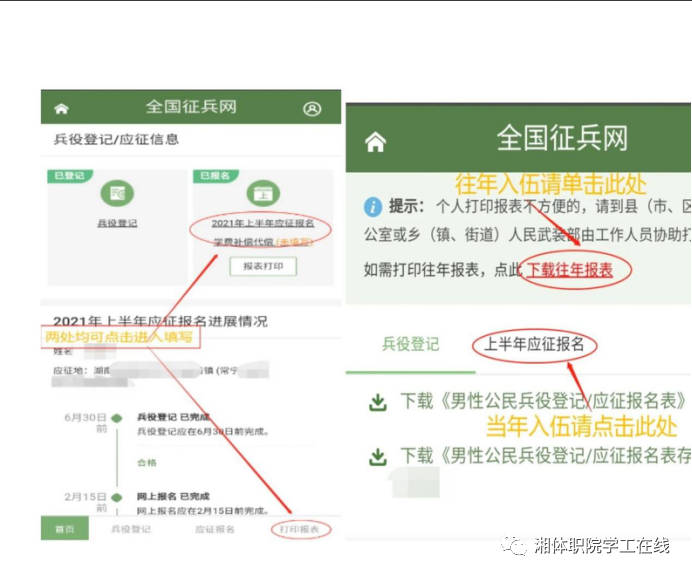Screen dimensions: 692x568
Task: Click the blue info icon beside 提示
Action: pyautogui.click(x=372, y=207)
